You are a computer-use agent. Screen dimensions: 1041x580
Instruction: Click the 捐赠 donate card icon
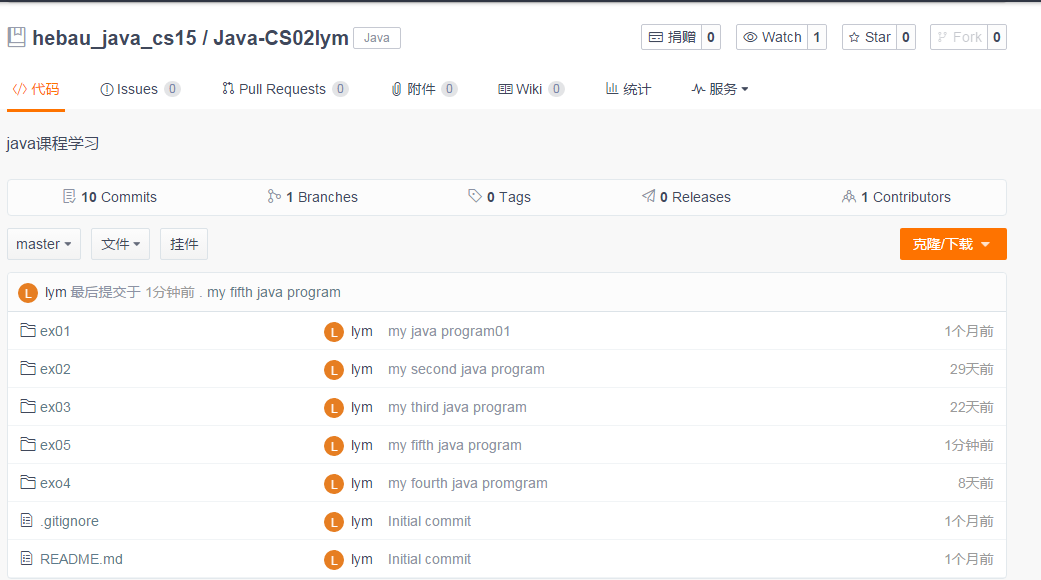655,37
